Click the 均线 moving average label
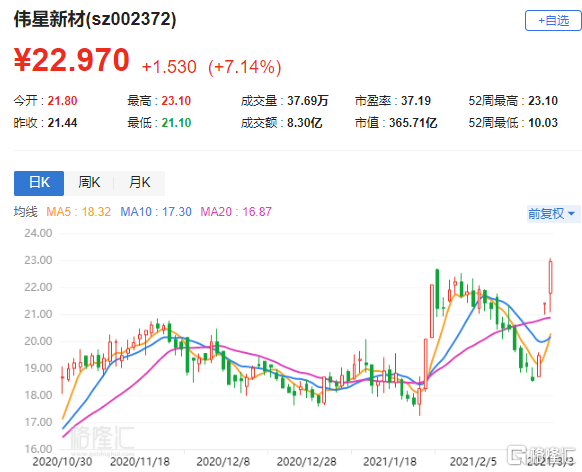582x472 pixels. pyautogui.click(x=26, y=212)
